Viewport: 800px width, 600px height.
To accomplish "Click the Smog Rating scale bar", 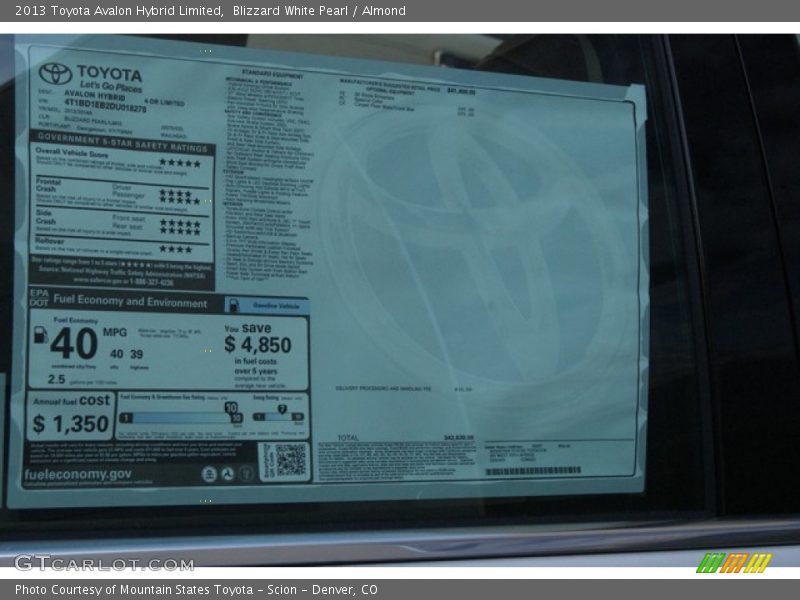I will pos(277,416).
